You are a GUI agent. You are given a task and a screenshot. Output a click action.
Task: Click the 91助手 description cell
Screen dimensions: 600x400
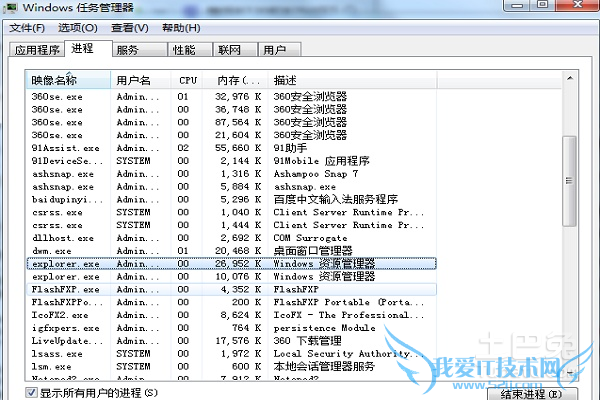(290, 148)
